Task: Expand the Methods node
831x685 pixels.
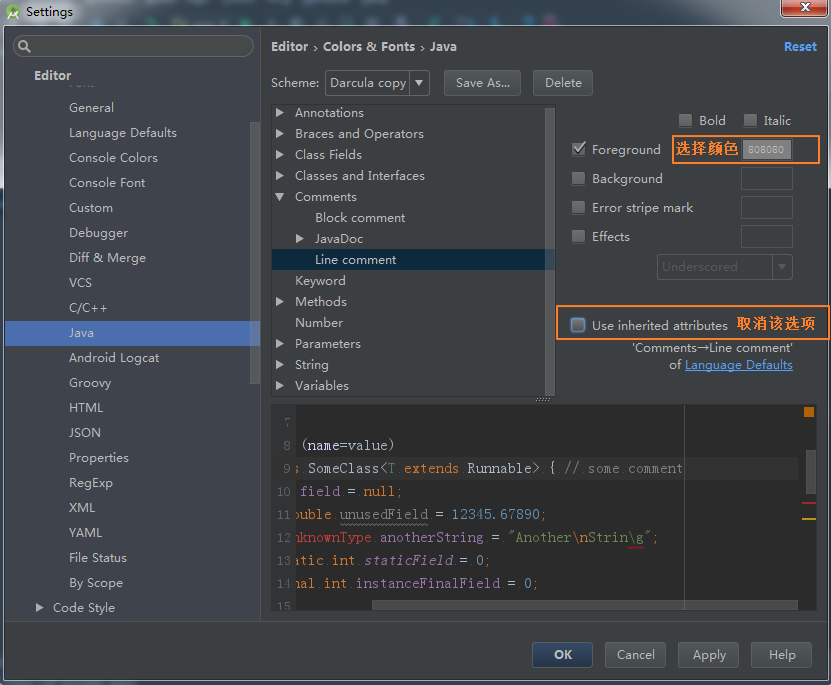Action: coord(280,301)
